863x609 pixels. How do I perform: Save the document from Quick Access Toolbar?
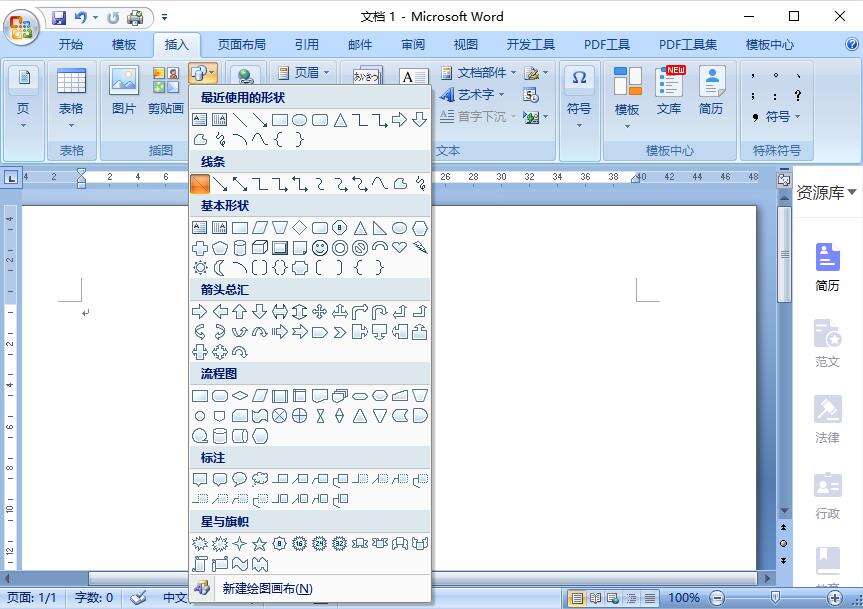pos(59,18)
